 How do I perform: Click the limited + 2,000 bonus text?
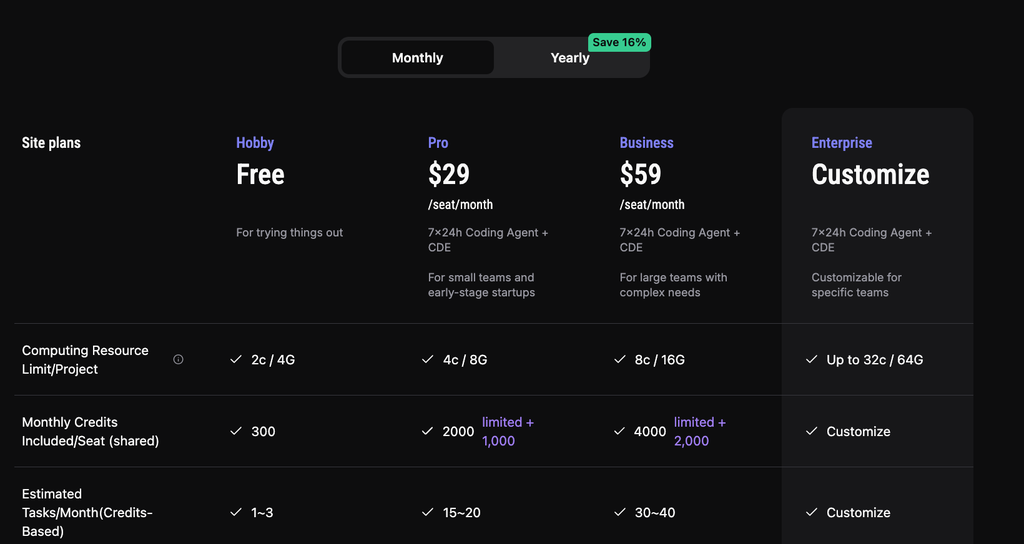(700, 431)
